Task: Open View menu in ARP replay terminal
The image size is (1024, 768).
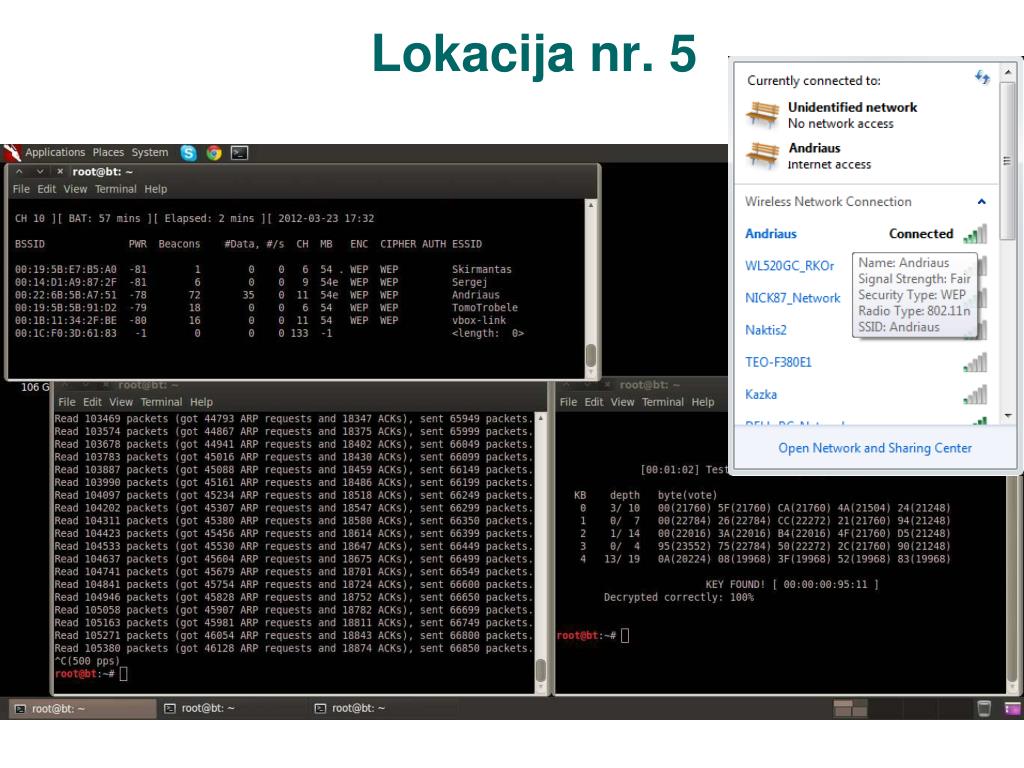Action: [x=121, y=402]
